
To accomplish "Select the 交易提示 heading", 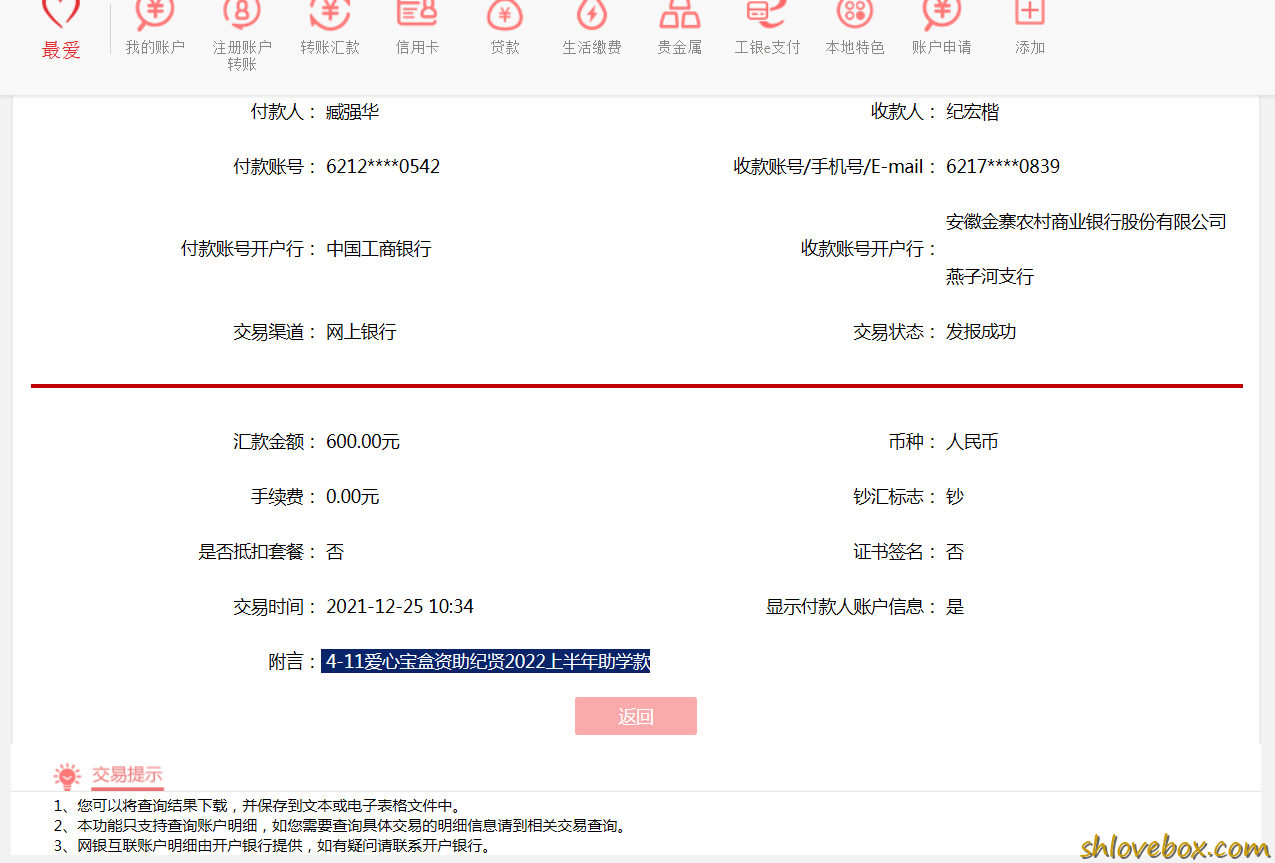I will point(127,774).
